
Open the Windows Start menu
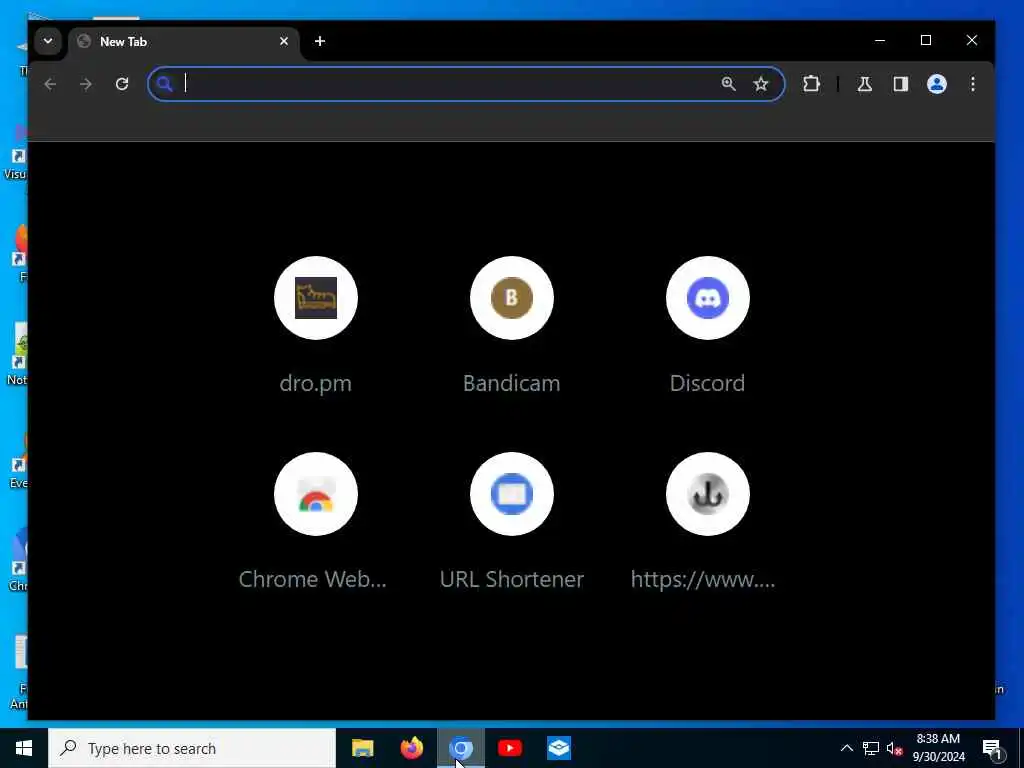coord(24,748)
